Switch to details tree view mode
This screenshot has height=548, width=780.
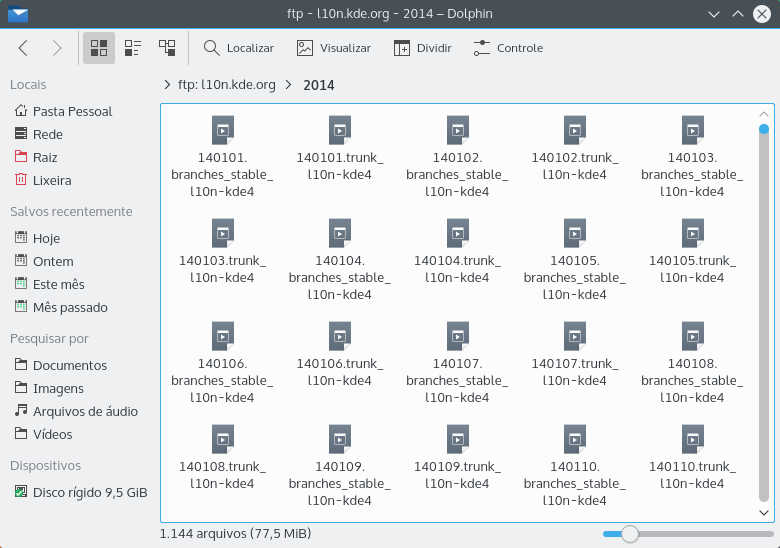click(x=167, y=48)
